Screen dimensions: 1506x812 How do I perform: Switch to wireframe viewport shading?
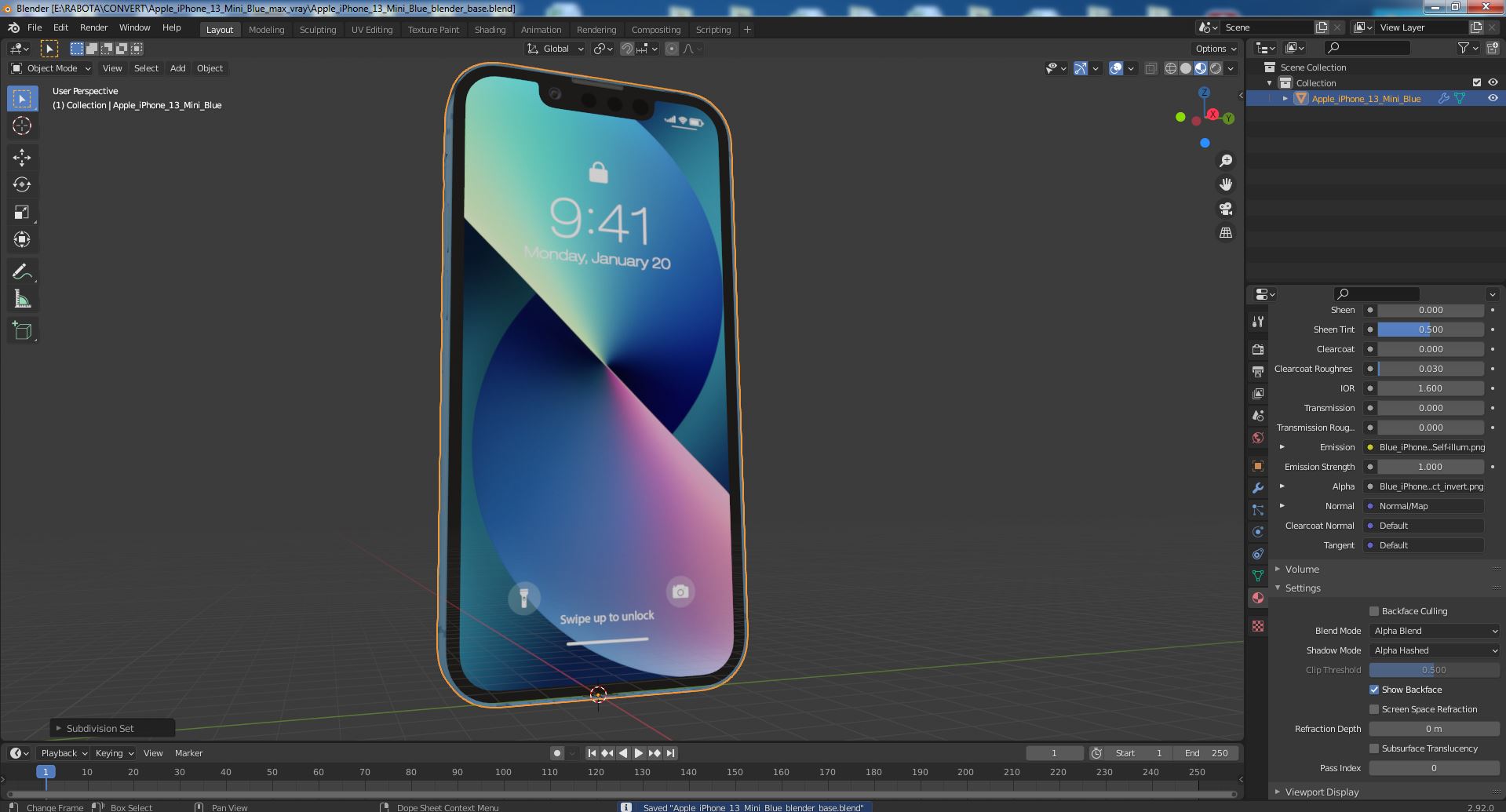coord(1171,68)
